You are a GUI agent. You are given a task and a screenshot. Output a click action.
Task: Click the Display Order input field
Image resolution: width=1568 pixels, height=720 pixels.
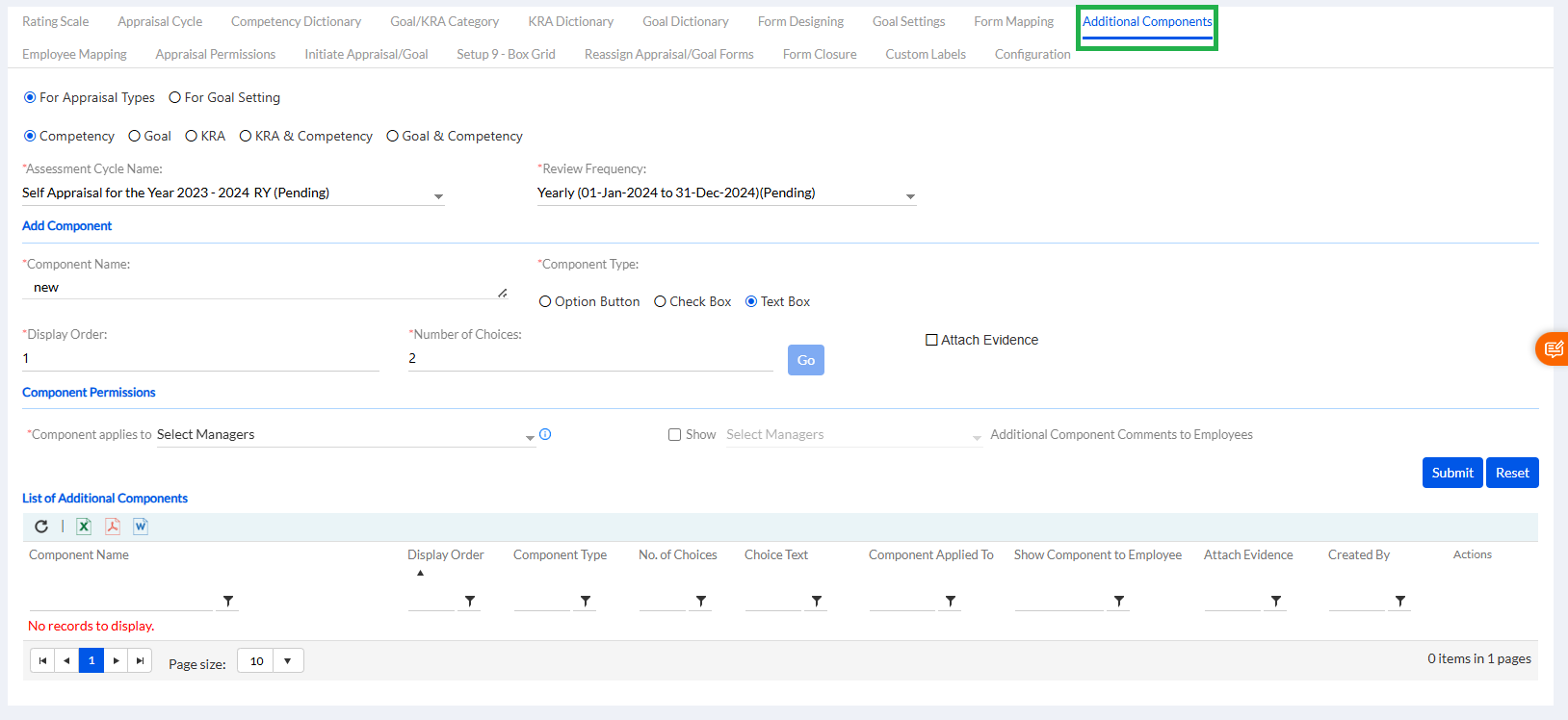tap(200, 358)
